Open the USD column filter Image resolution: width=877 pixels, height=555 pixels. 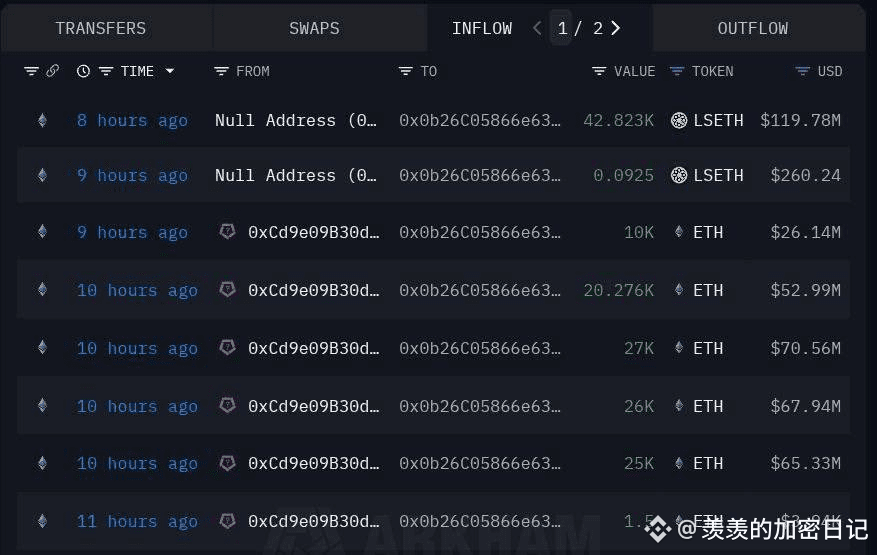pos(803,71)
